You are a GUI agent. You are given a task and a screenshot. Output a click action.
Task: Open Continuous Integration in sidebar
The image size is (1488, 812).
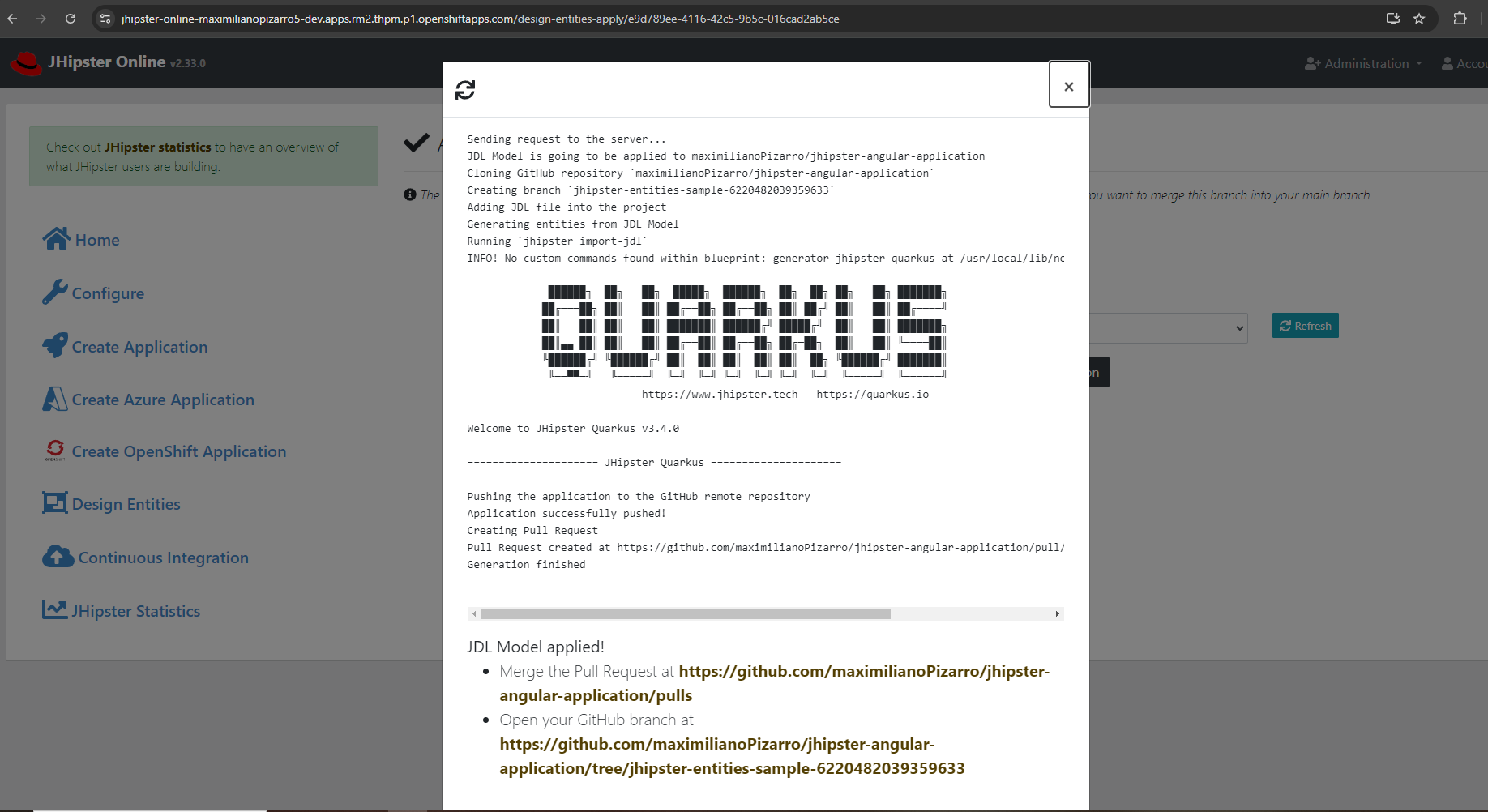(x=164, y=558)
